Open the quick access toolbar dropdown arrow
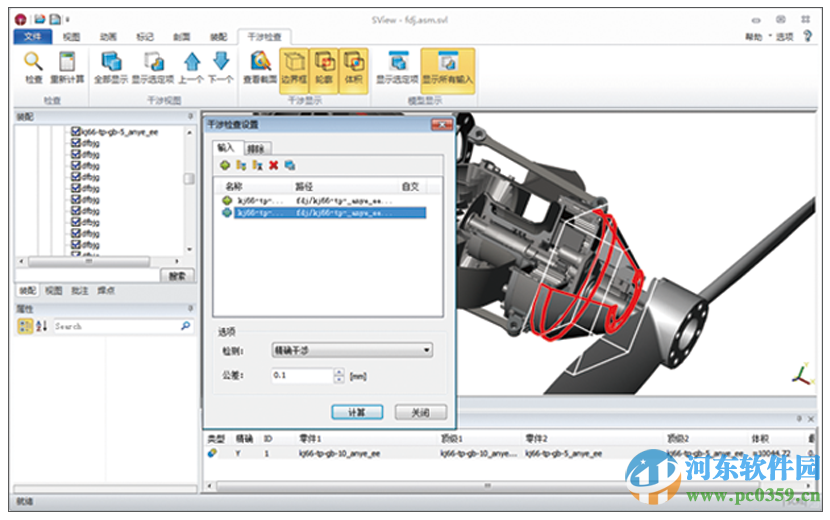Image resolution: width=830 pixels, height=520 pixels. pos(68,20)
